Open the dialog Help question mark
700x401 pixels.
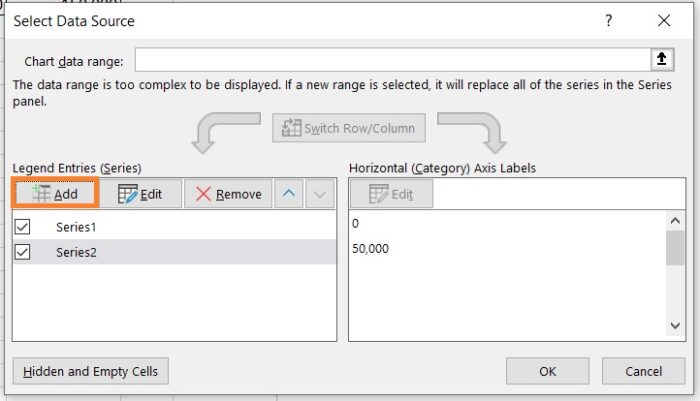[x=608, y=21]
